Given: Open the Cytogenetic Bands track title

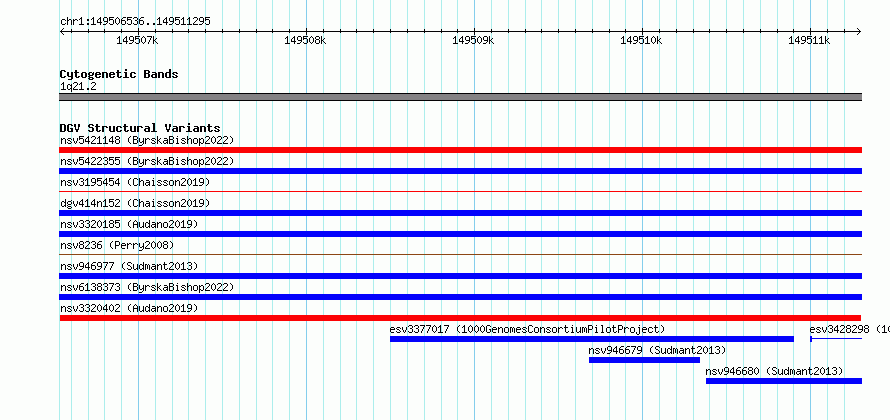Looking at the screenshot, I should (x=119, y=74).
